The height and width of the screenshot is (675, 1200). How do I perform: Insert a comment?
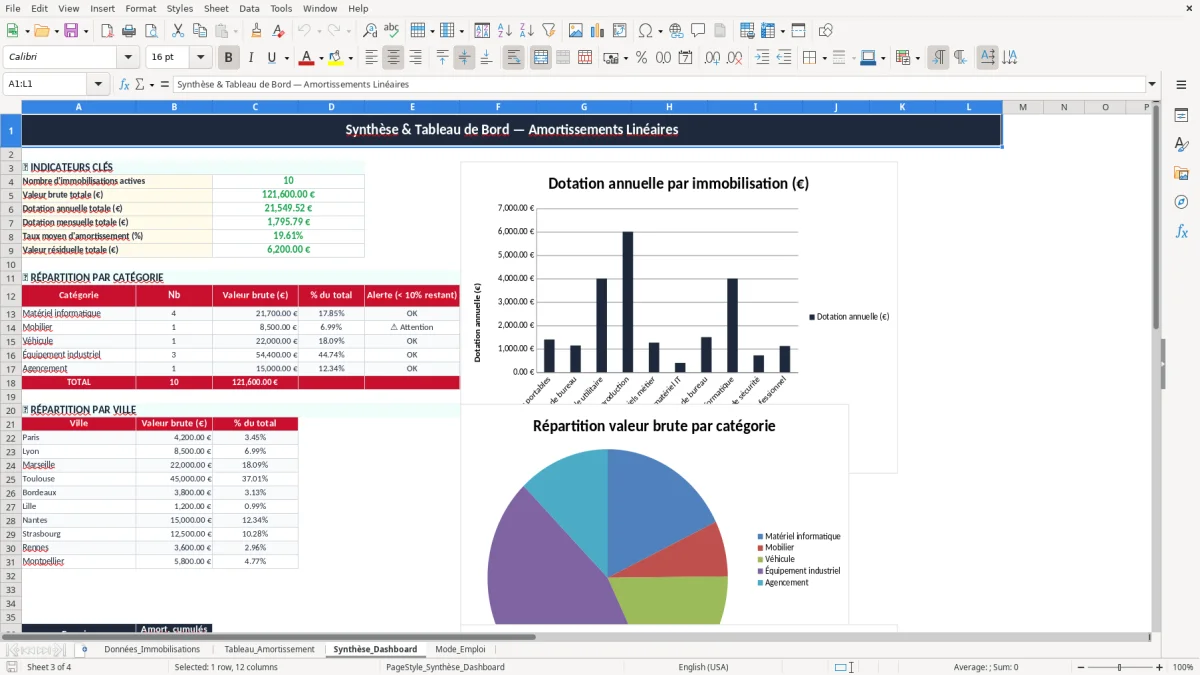(x=699, y=31)
